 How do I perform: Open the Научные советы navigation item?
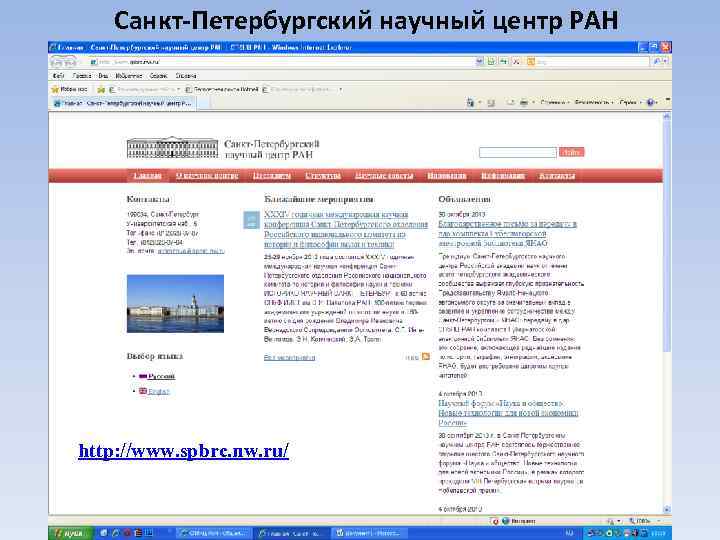[x=384, y=176]
